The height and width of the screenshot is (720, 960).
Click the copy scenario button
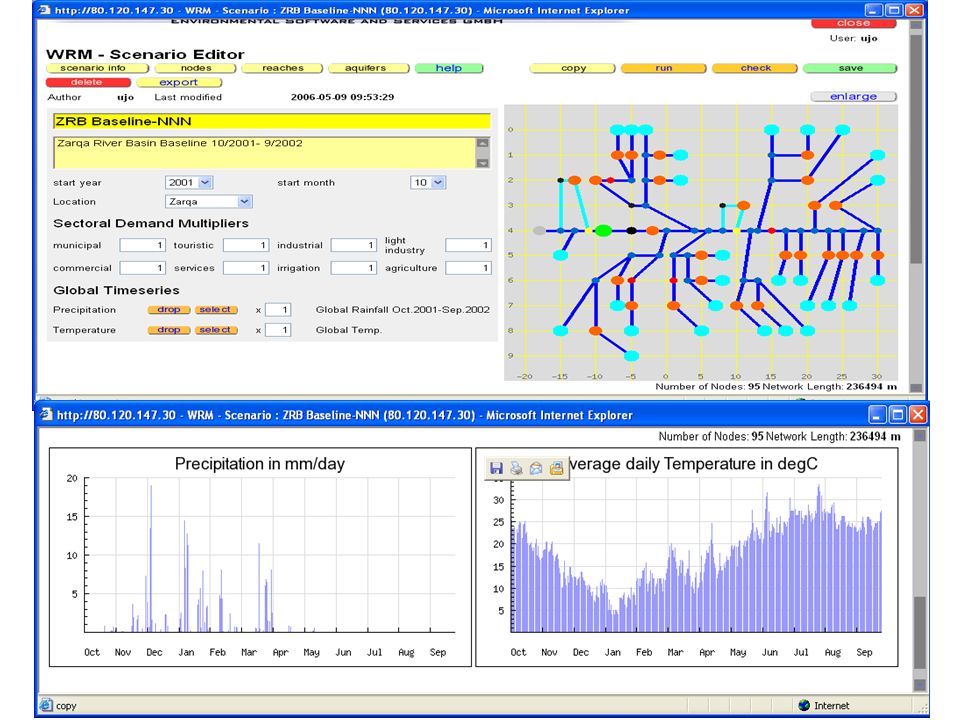tap(572, 68)
